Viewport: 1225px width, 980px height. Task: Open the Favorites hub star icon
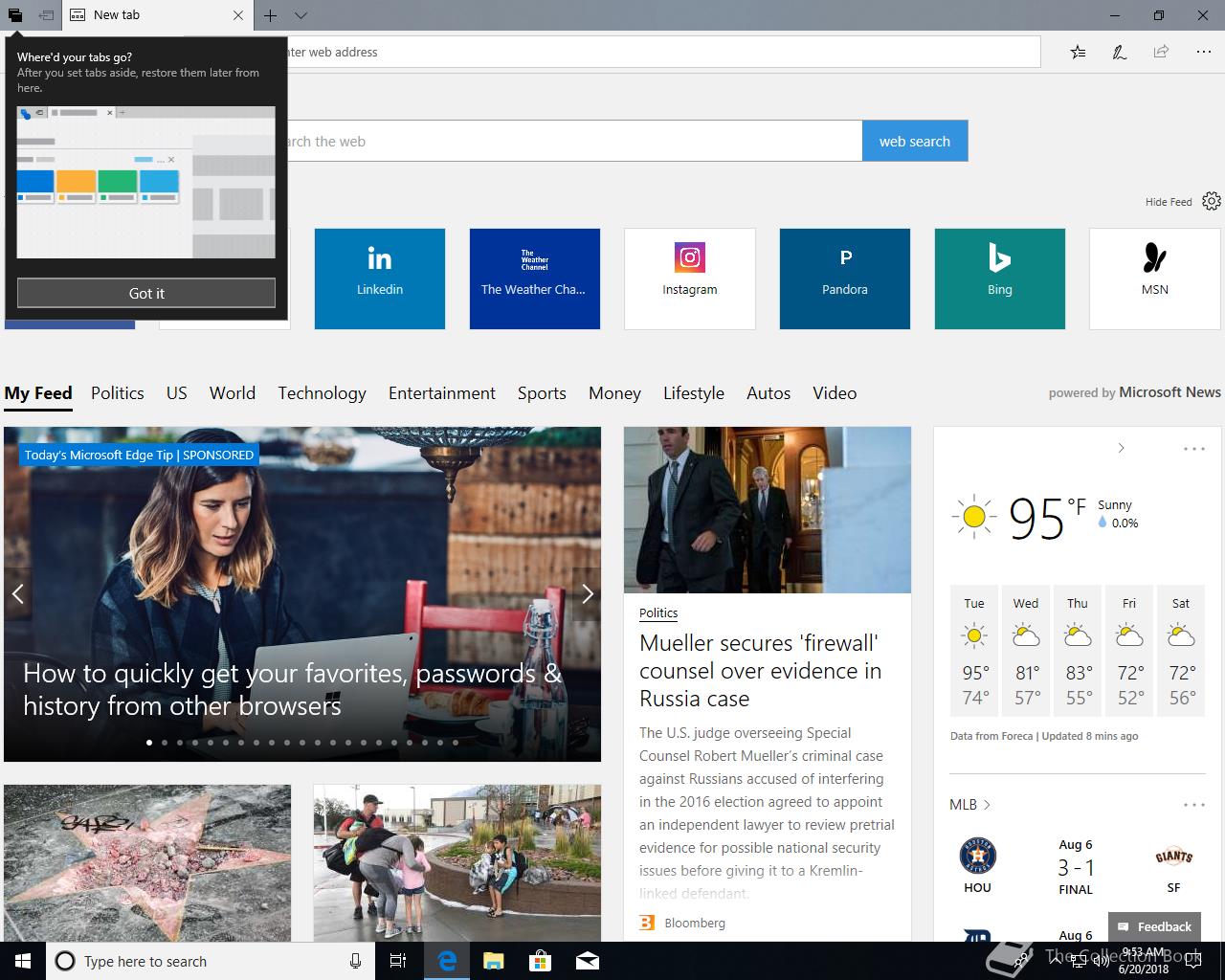point(1079,52)
